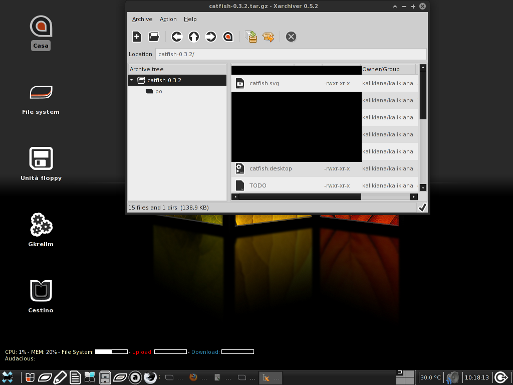Click the floppy drive launcher in taskbar
The width and height of the screenshot is (513, 385).
click(105, 377)
